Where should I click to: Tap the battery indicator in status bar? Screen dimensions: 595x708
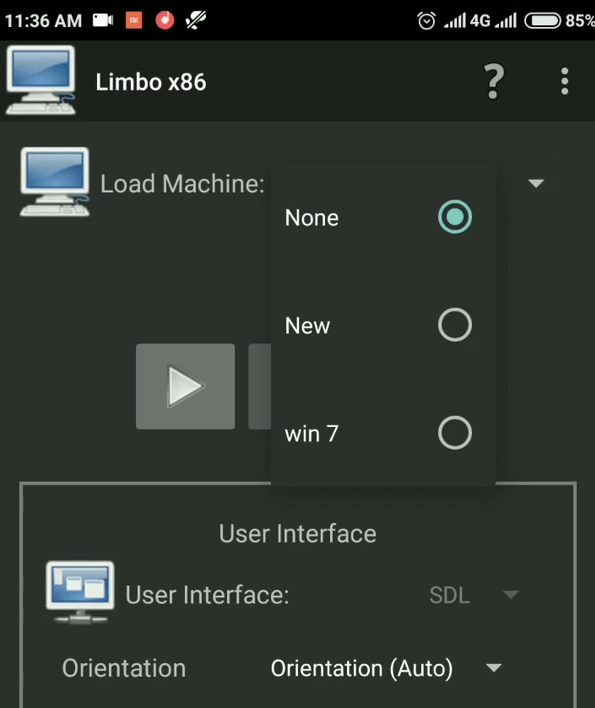point(542,21)
